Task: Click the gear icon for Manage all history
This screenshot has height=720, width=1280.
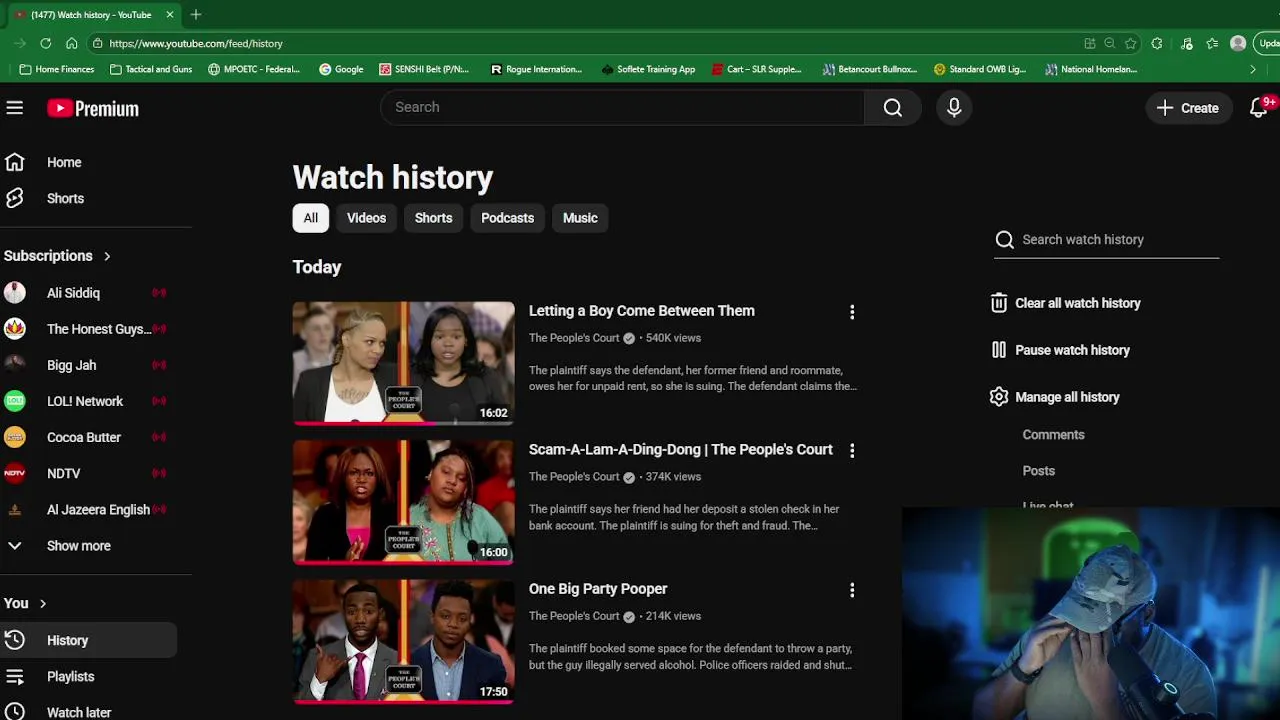Action: click(x=998, y=397)
